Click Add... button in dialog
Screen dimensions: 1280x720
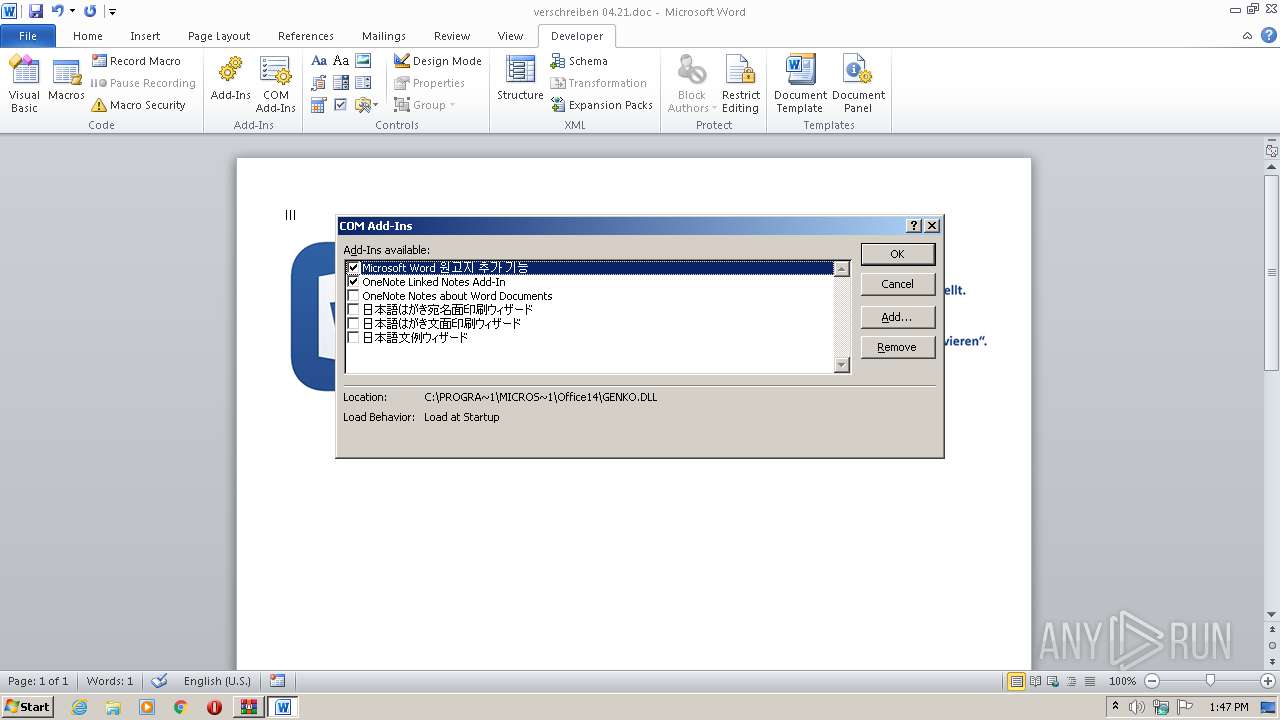point(897,317)
